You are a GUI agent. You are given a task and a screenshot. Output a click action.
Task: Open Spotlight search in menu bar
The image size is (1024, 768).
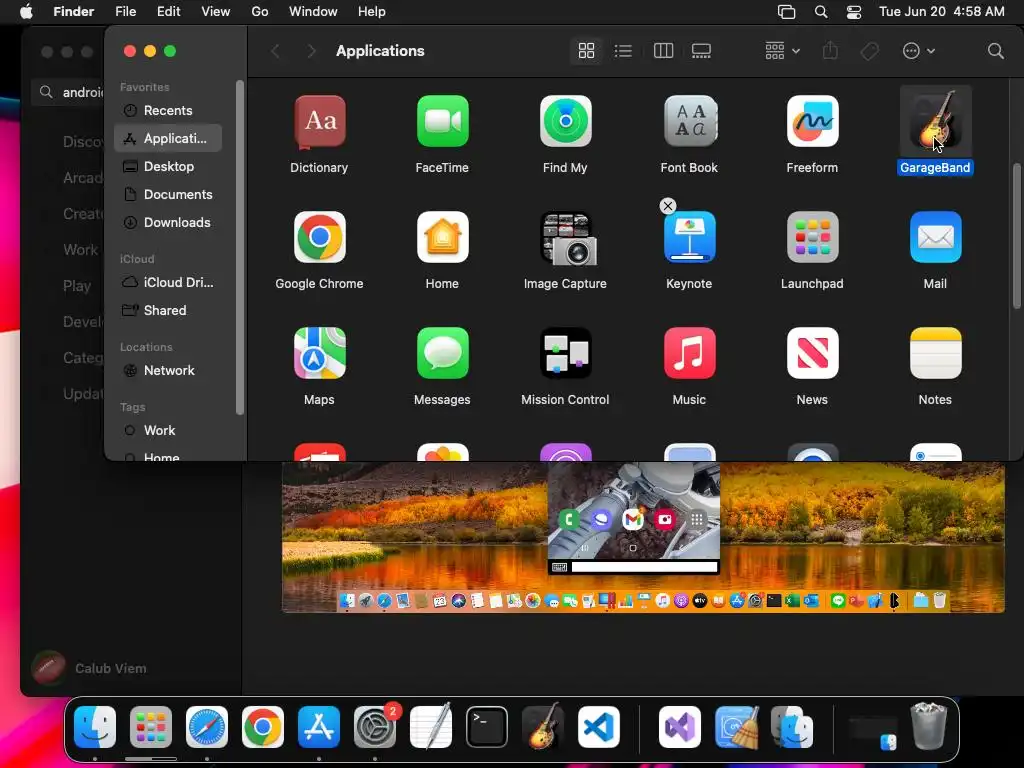[x=821, y=12]
